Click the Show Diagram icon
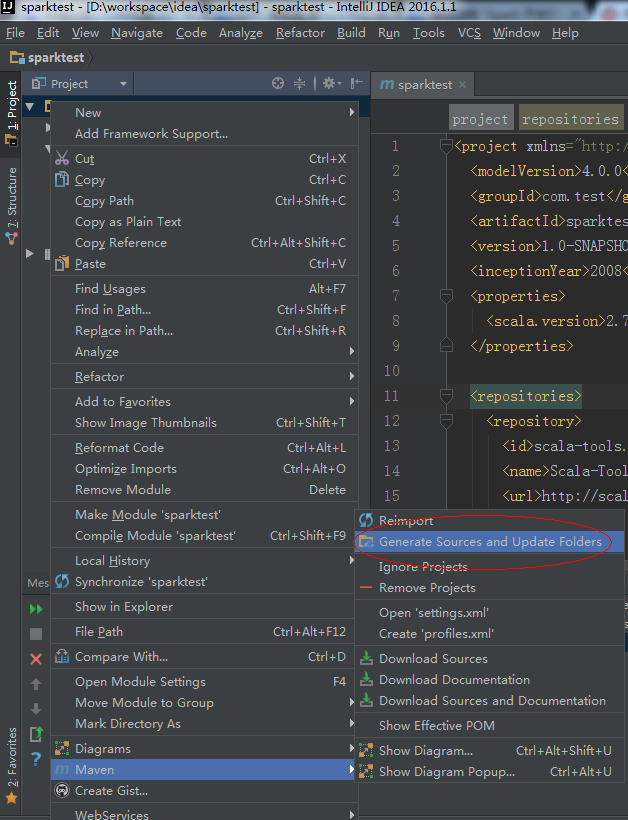The height and width of the screenshot is (820, 628). (366, 750)
